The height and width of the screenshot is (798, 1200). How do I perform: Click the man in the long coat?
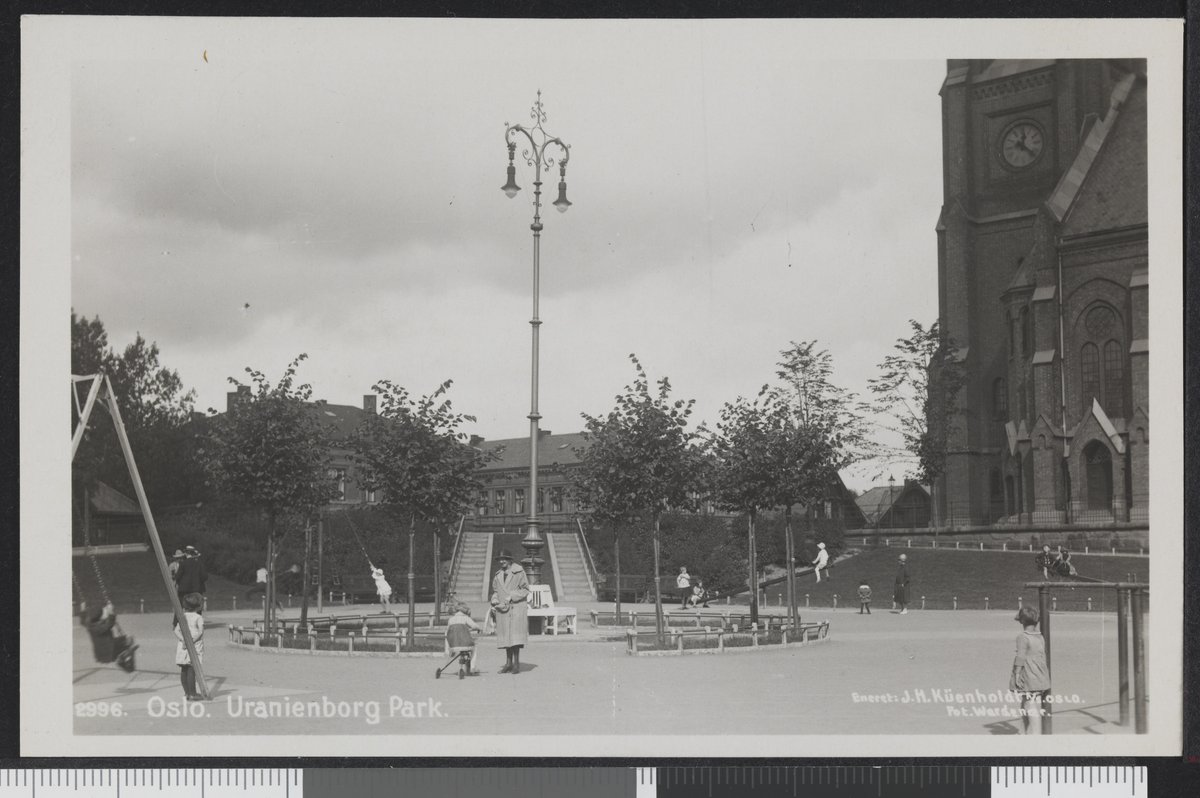pos(510,611)
